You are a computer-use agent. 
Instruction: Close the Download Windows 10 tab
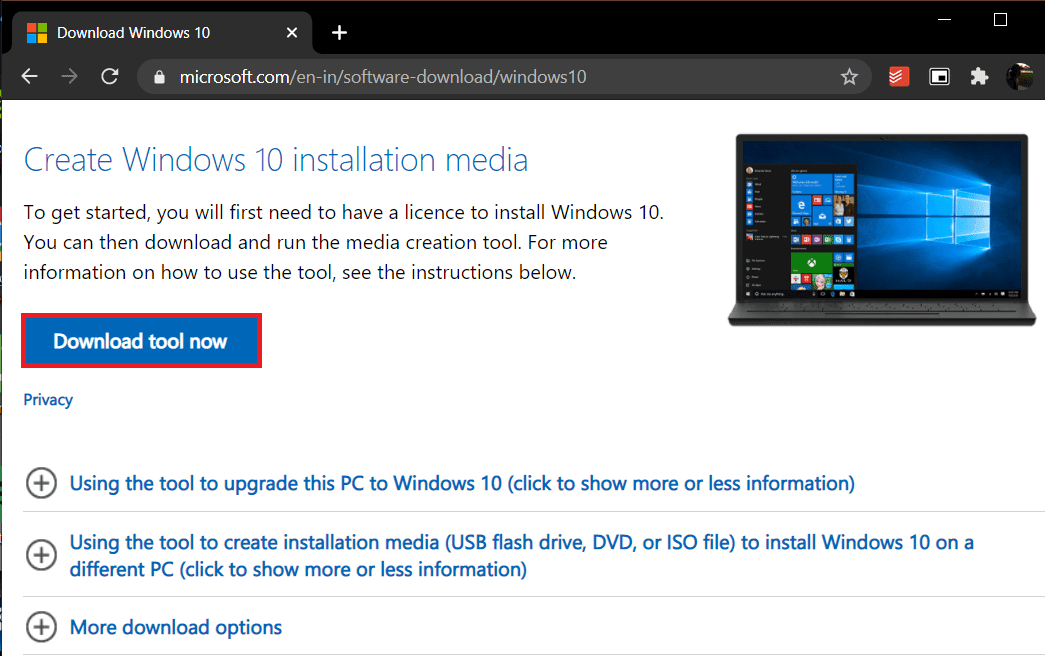coord(292,33)
